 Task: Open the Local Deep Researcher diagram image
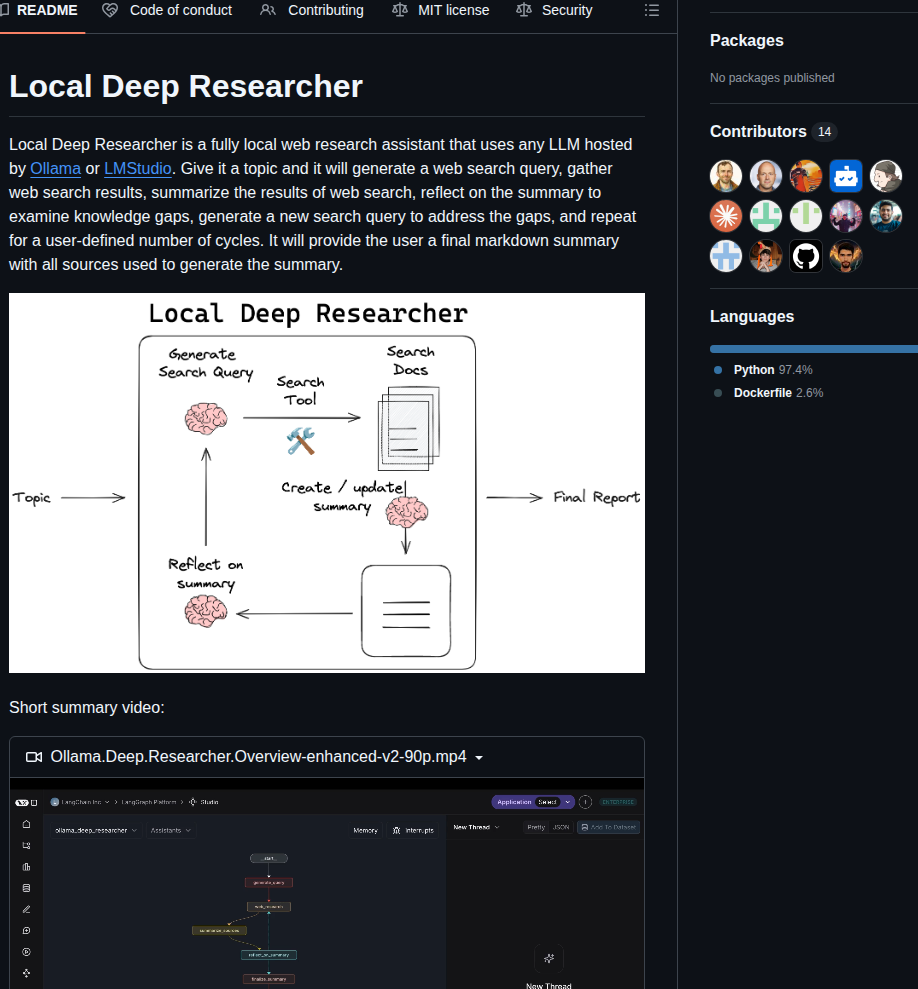(327, 483)
